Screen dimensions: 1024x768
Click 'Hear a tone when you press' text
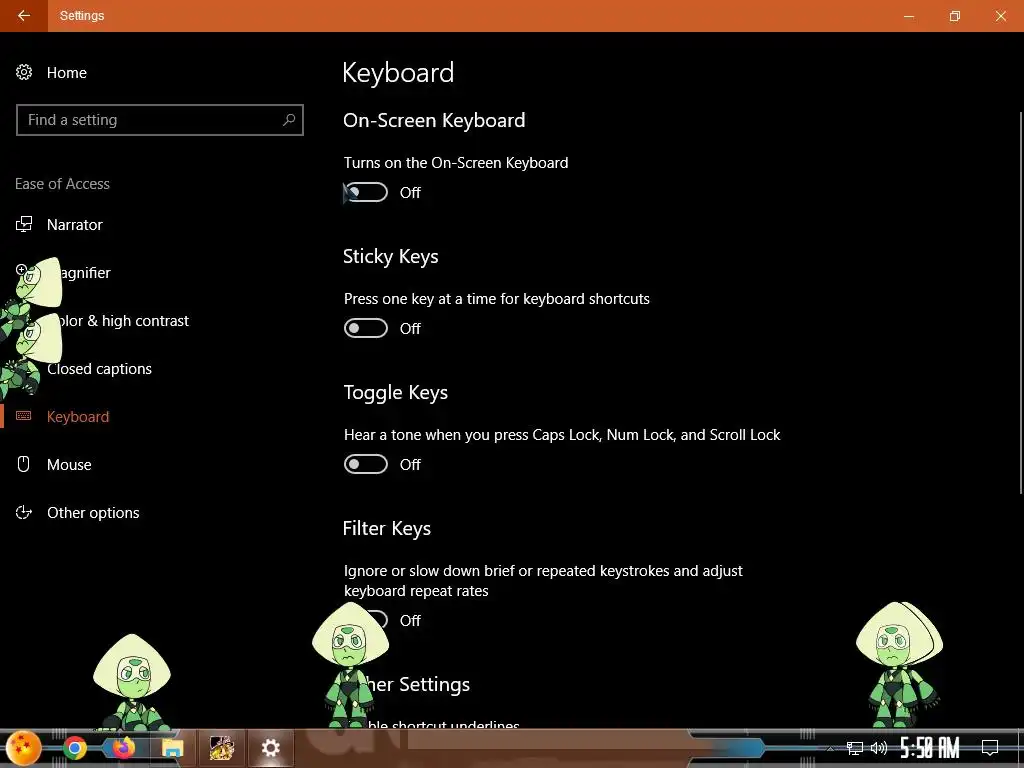[562, 434]
